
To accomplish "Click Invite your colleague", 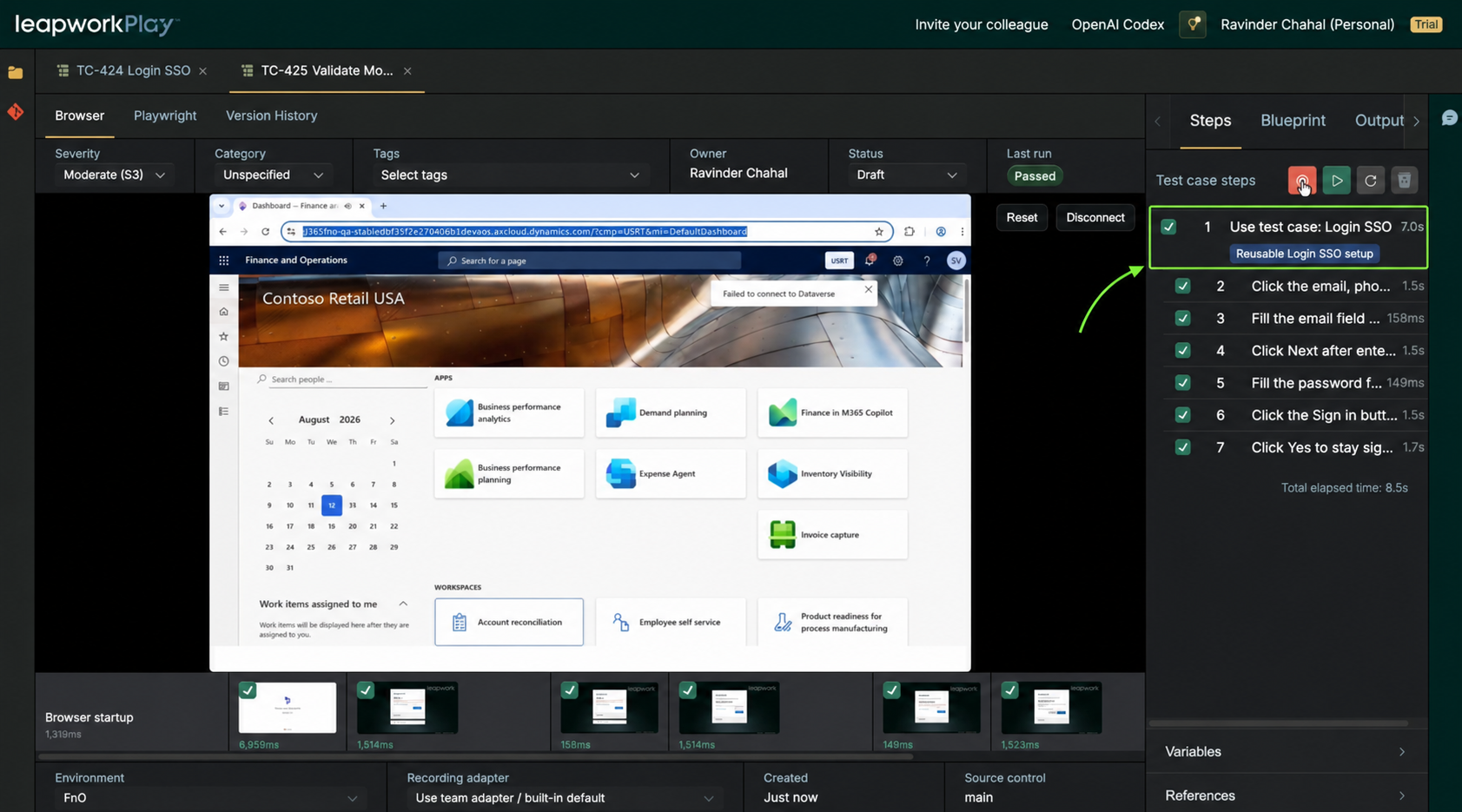I will click(982, 24).
